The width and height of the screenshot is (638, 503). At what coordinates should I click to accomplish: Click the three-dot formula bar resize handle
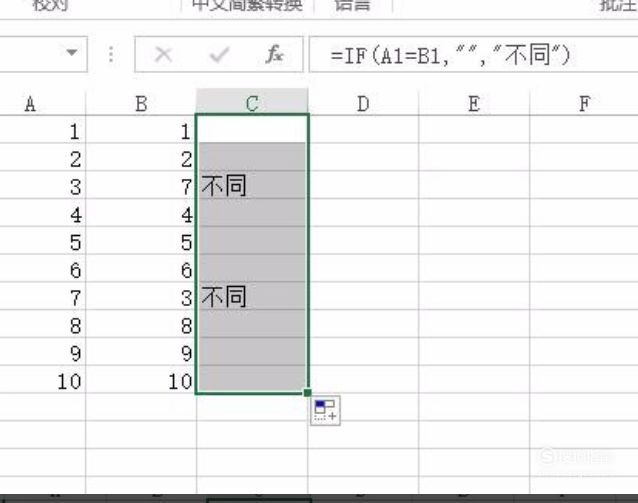[x=111, y=55]
